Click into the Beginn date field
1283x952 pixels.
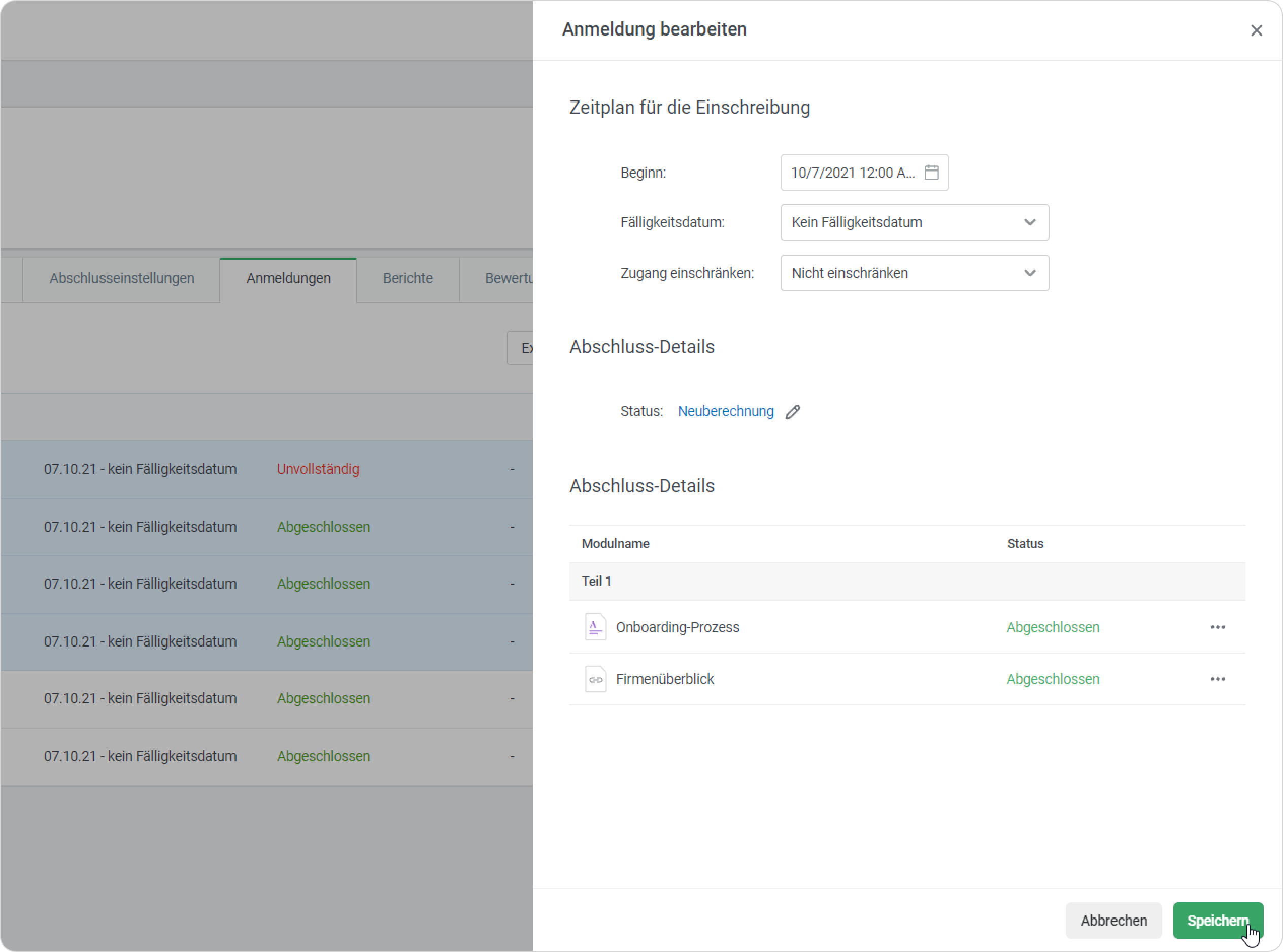click(x=852, y=173)
